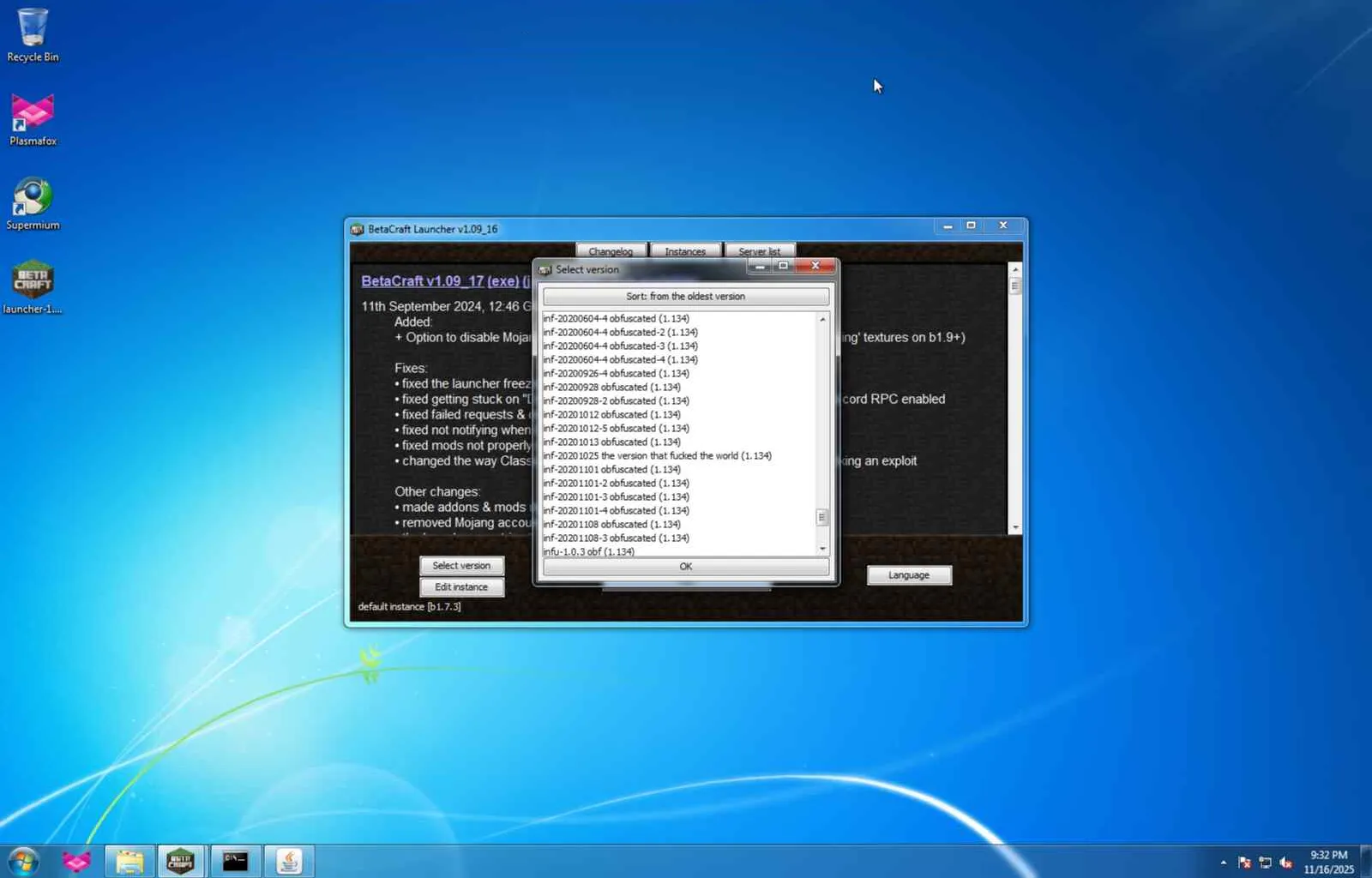Close the BetaCraft Launcher window
The width and height of the screenshot is (1372, 878).
pos(1003,226)
